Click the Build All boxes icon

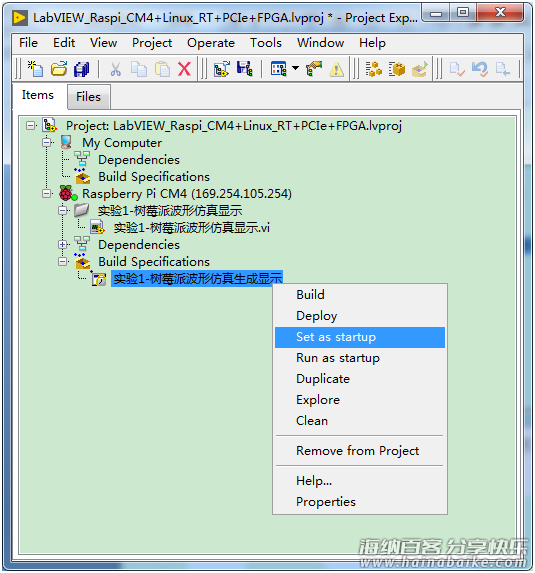point(374,69)
